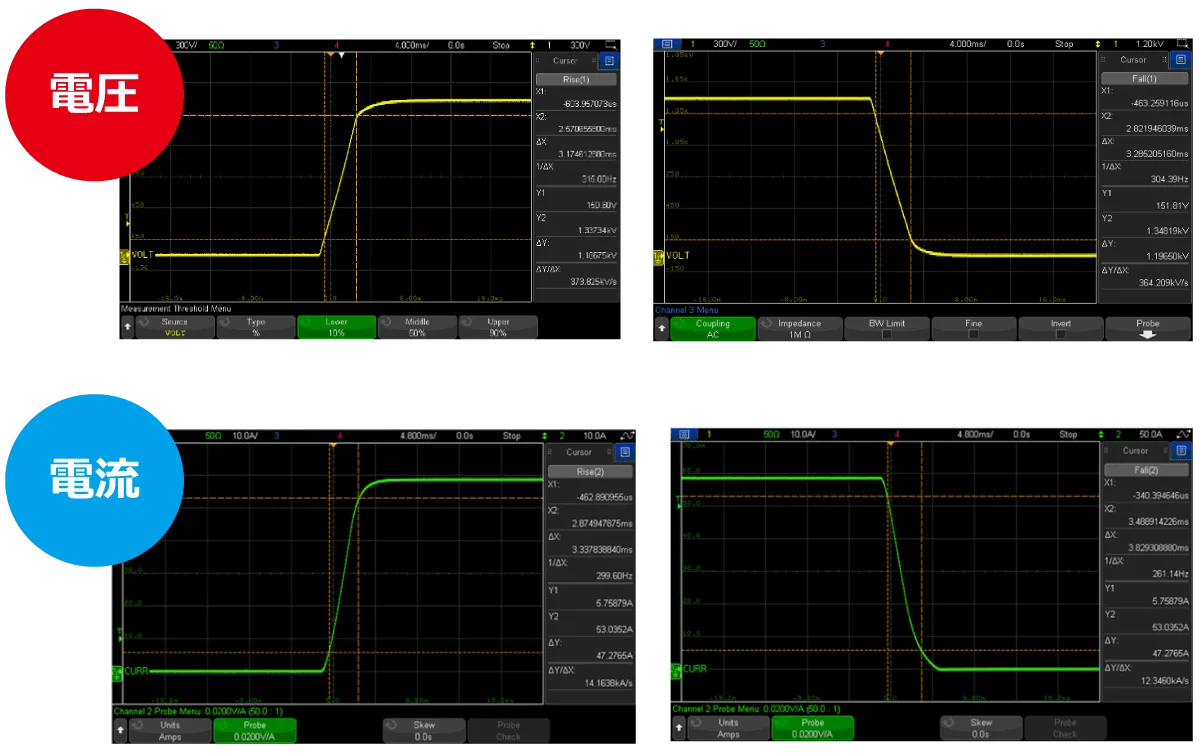Click blue sidebar list icon beside Rise(1) cursor panel

point(610,61)
